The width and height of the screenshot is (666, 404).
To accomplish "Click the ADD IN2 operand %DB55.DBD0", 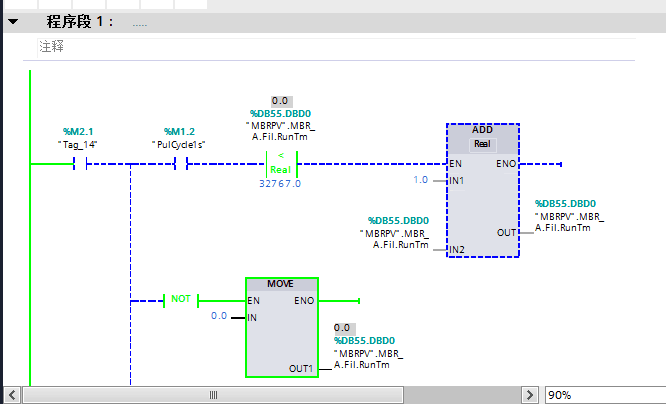I will pos(398,220).
